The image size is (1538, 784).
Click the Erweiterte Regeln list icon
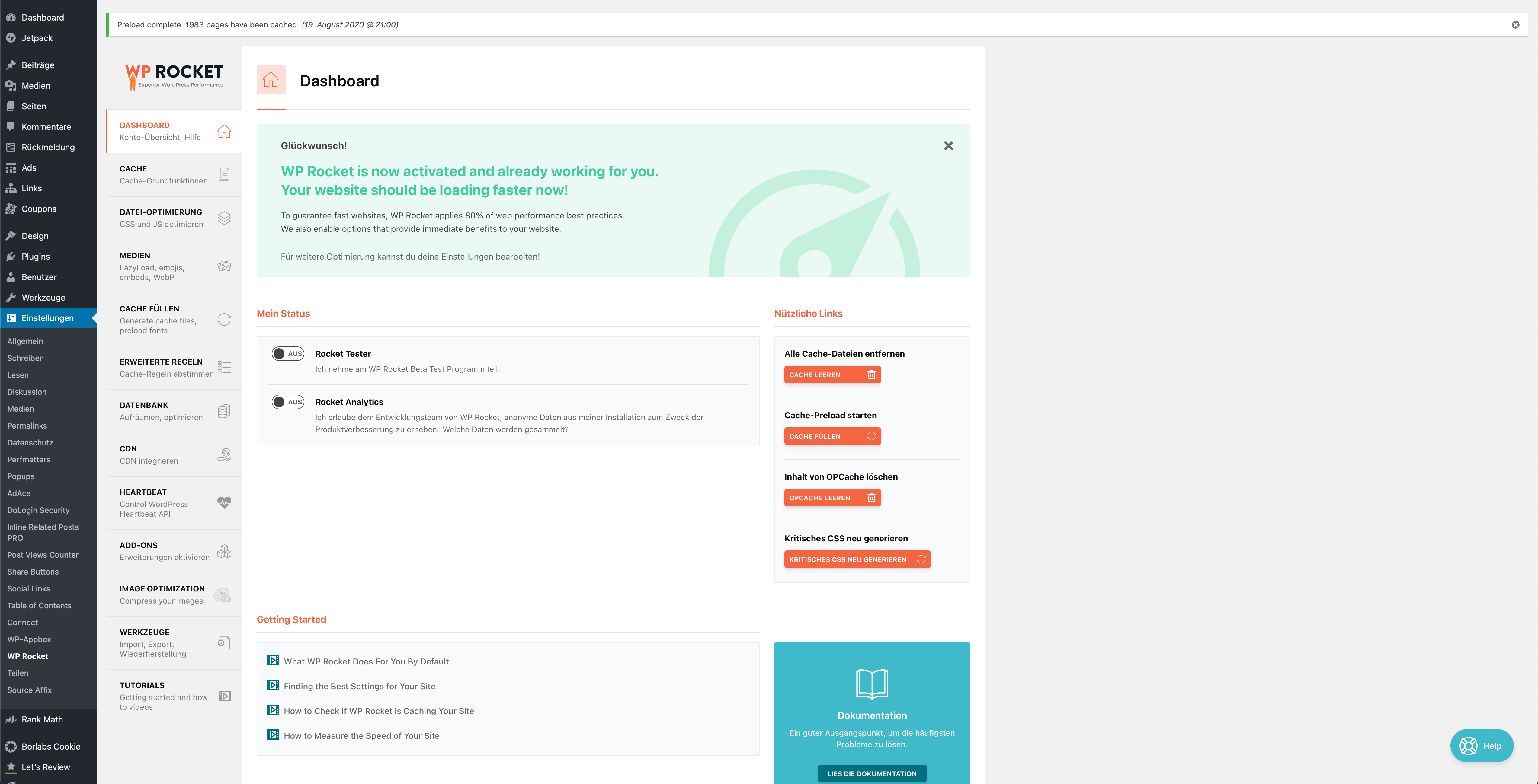pyautogui.click(x=224, y=368)
